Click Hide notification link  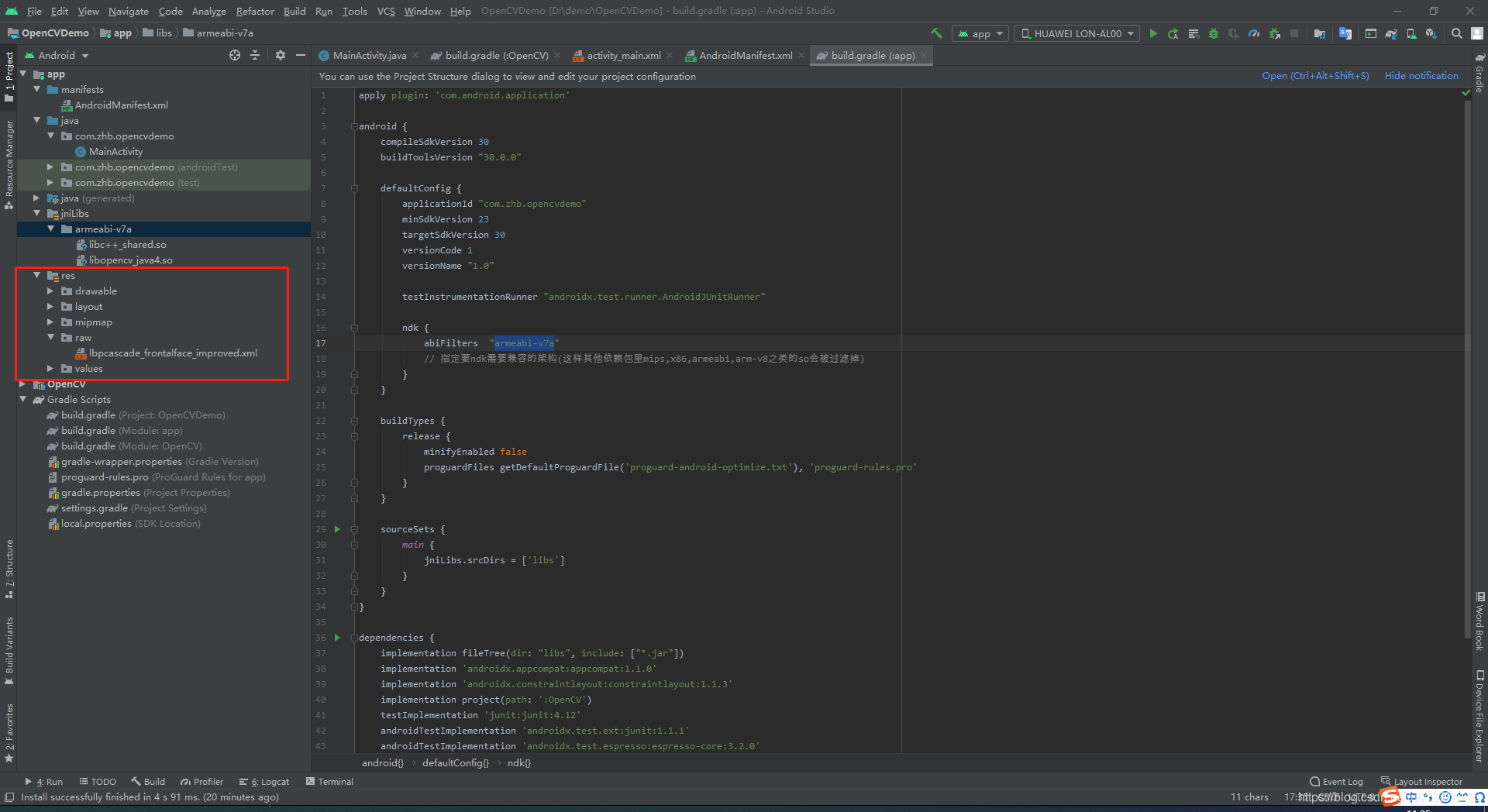[x=1421, y=75]
